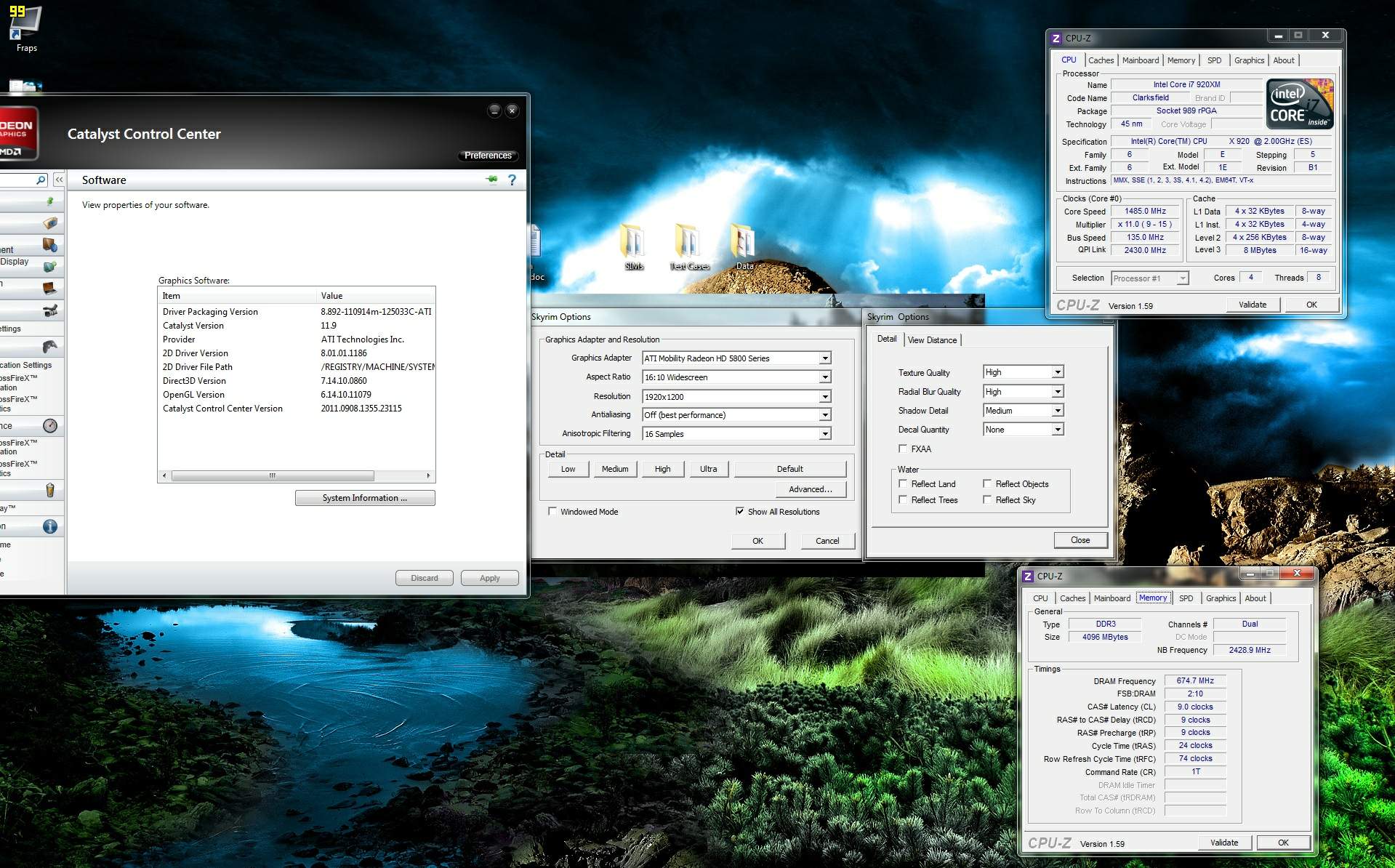1395x868 pixels.
Task: Uncheck Show All Resolutions
Action: click(740, 511)
